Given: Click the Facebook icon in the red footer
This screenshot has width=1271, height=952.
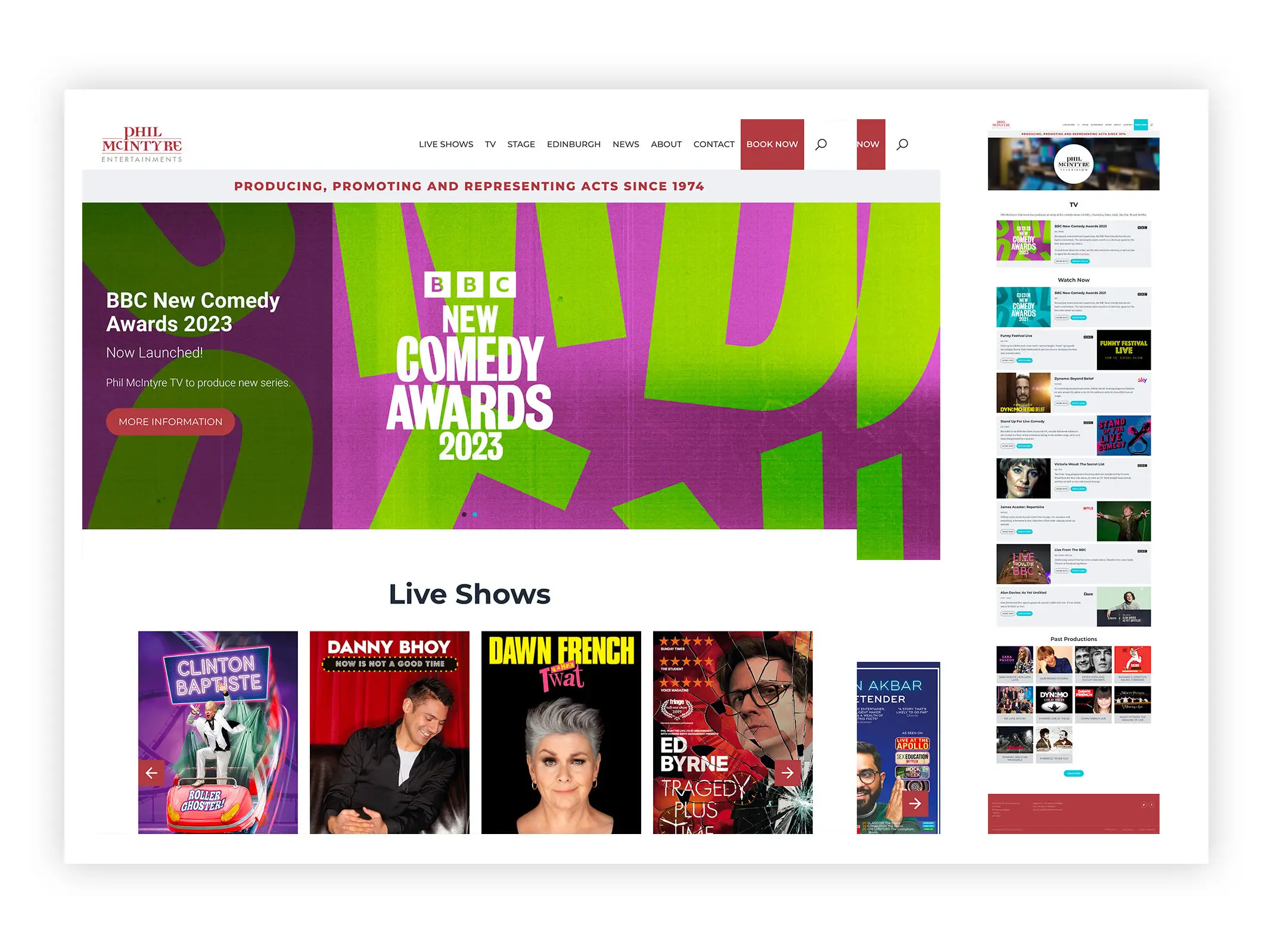Looking at the screenshot, I should (1151, 805).
